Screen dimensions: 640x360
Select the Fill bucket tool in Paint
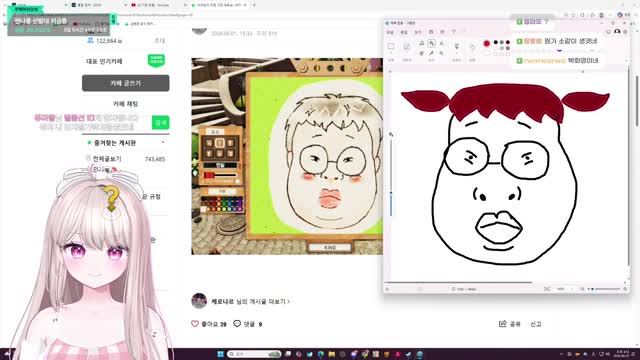click(x=431, y=43)
